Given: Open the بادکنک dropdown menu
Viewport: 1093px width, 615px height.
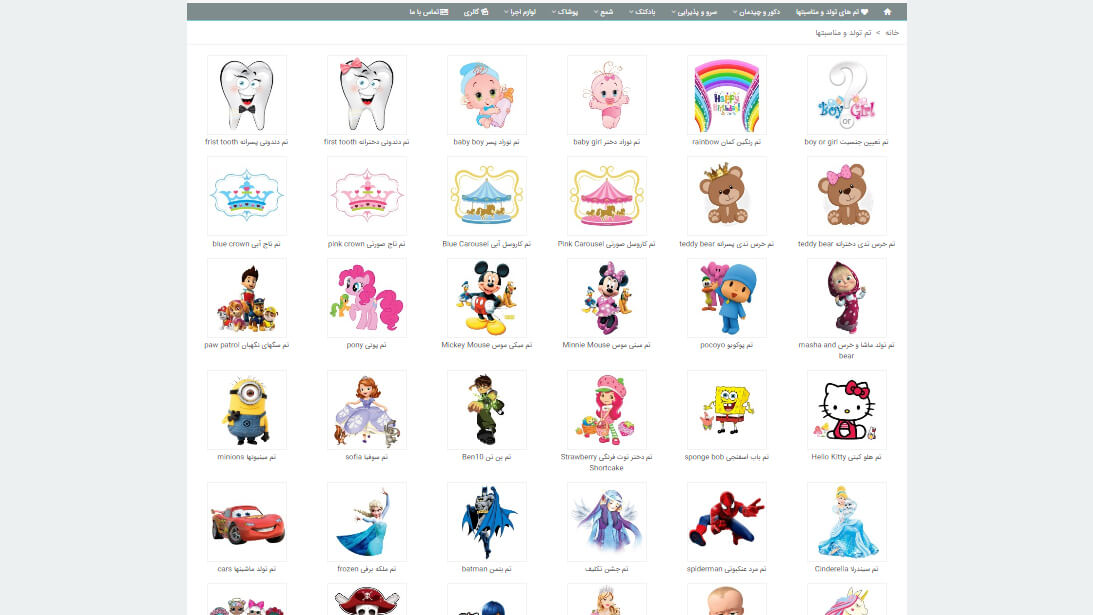Looking at the screenshot, I should click(642, 12).
